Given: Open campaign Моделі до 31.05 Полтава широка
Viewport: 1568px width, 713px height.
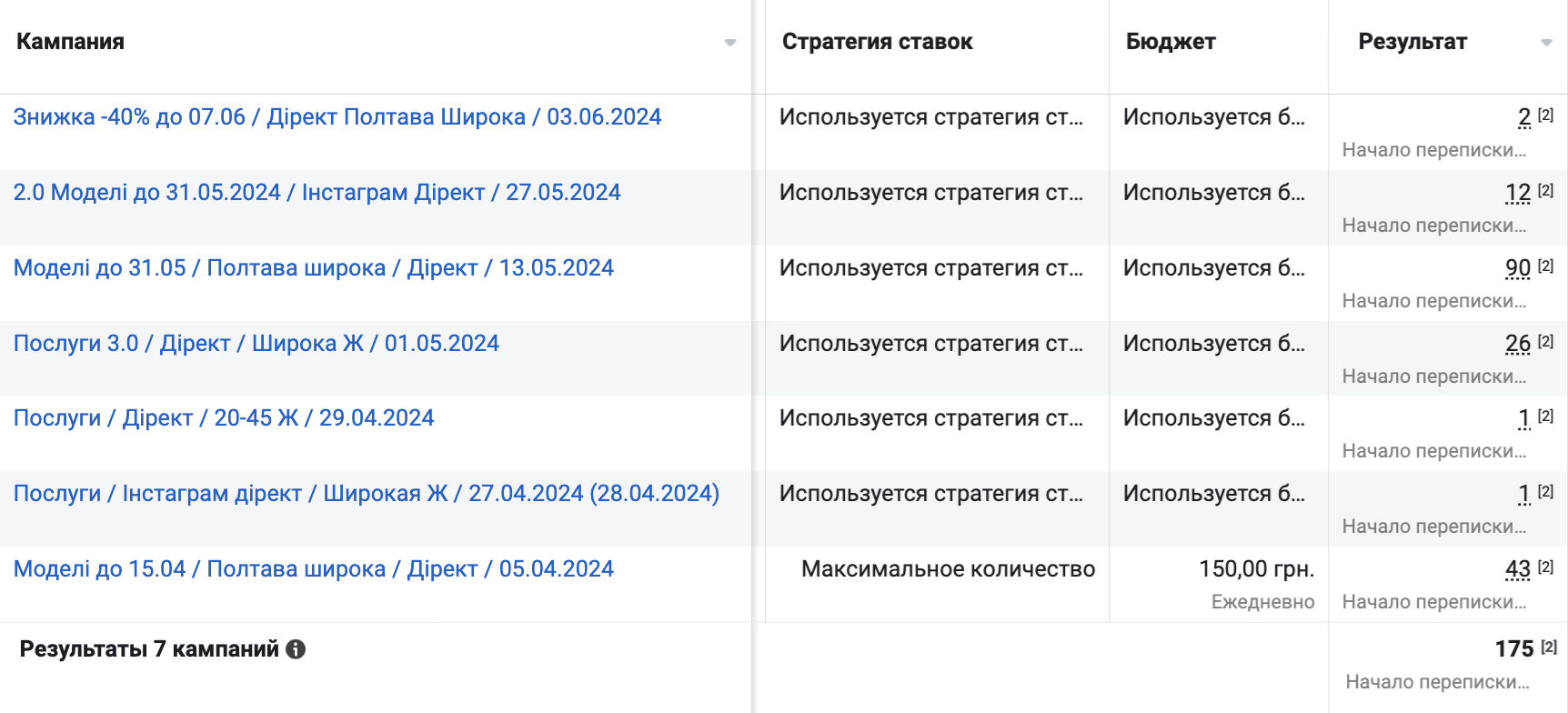Looking at the screenshot, I should [314, 268].
